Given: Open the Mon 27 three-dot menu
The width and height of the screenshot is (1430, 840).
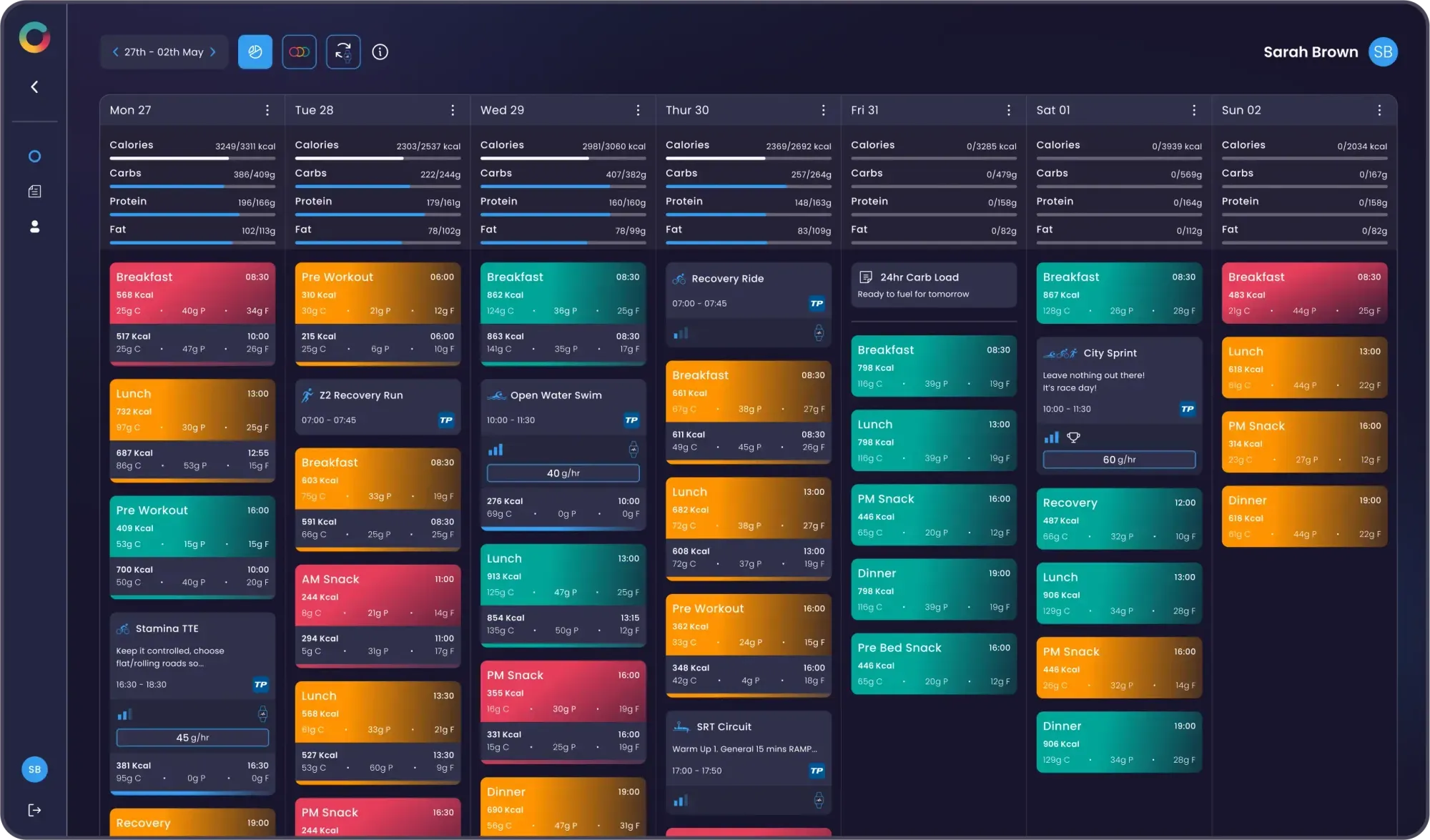Looking at the screenshot, I should pos(267,110).
